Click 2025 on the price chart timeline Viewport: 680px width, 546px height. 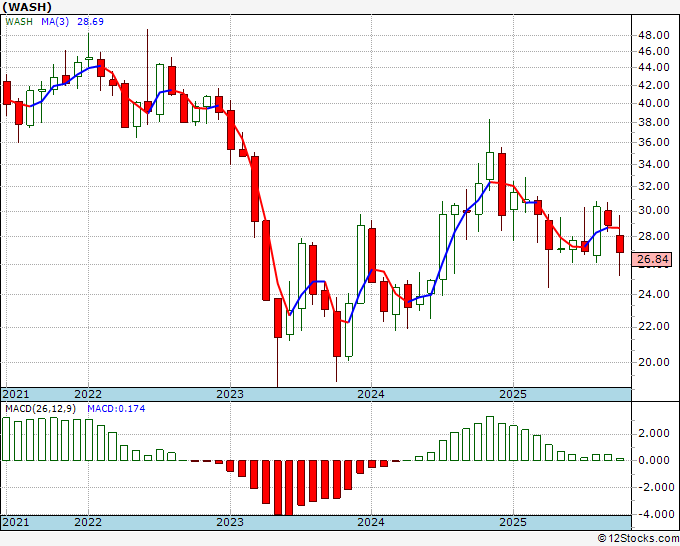tap(513, 394)
